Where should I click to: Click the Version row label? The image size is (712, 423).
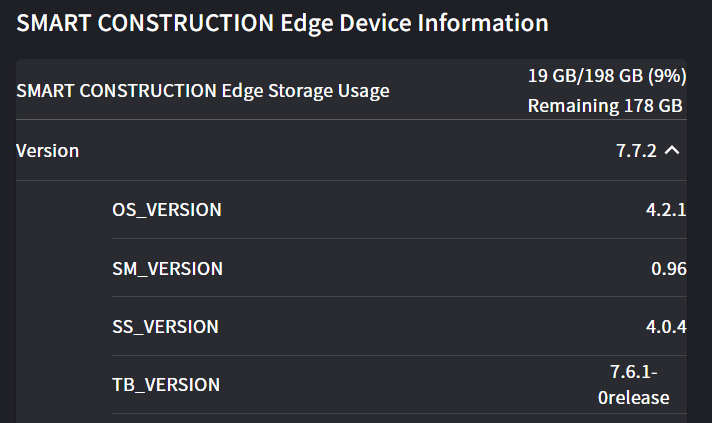point(48,151)
